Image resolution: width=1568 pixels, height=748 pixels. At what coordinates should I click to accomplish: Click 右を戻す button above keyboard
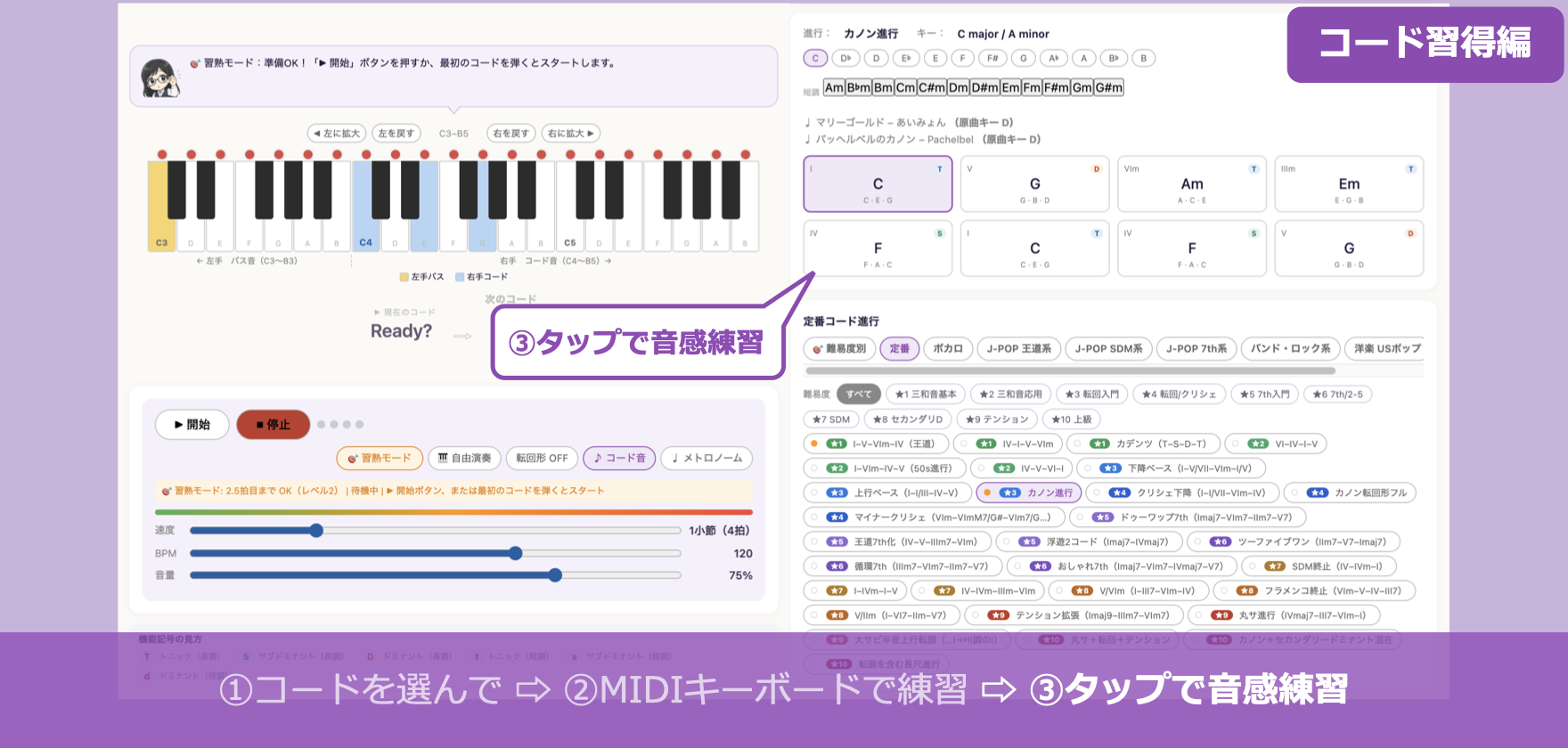click(510, 134)
